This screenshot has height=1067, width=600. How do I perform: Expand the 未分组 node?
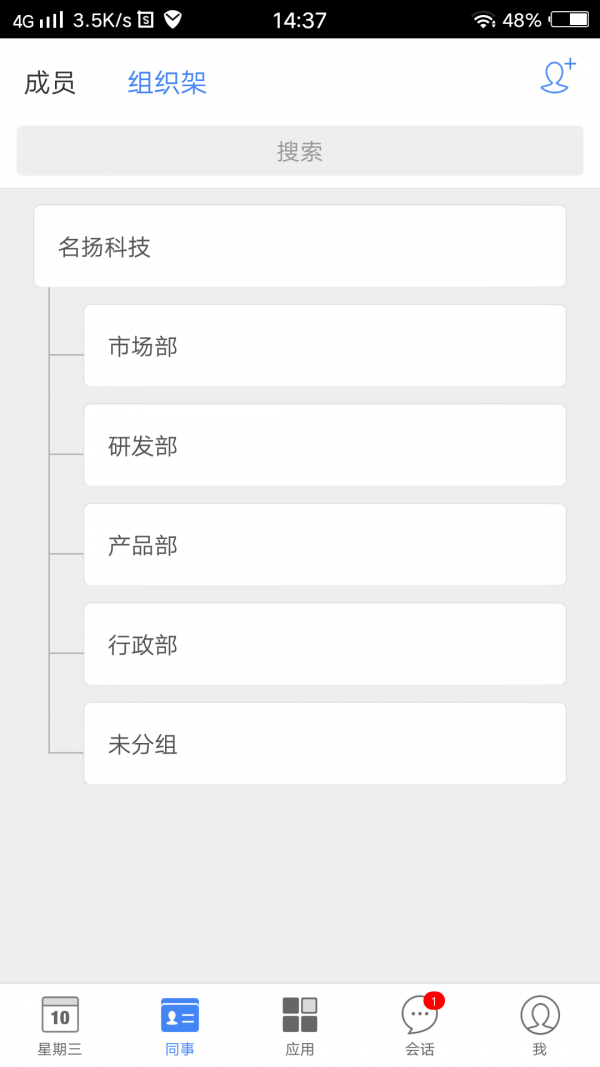(x=324, y=743)
